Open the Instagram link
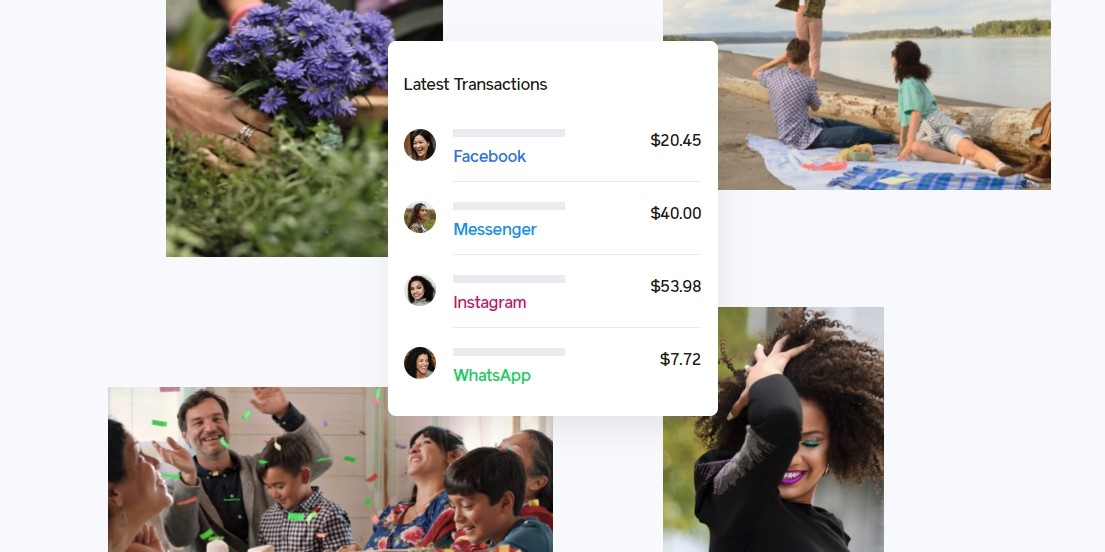Viewport: 1105px width, 552px height. 490,302
